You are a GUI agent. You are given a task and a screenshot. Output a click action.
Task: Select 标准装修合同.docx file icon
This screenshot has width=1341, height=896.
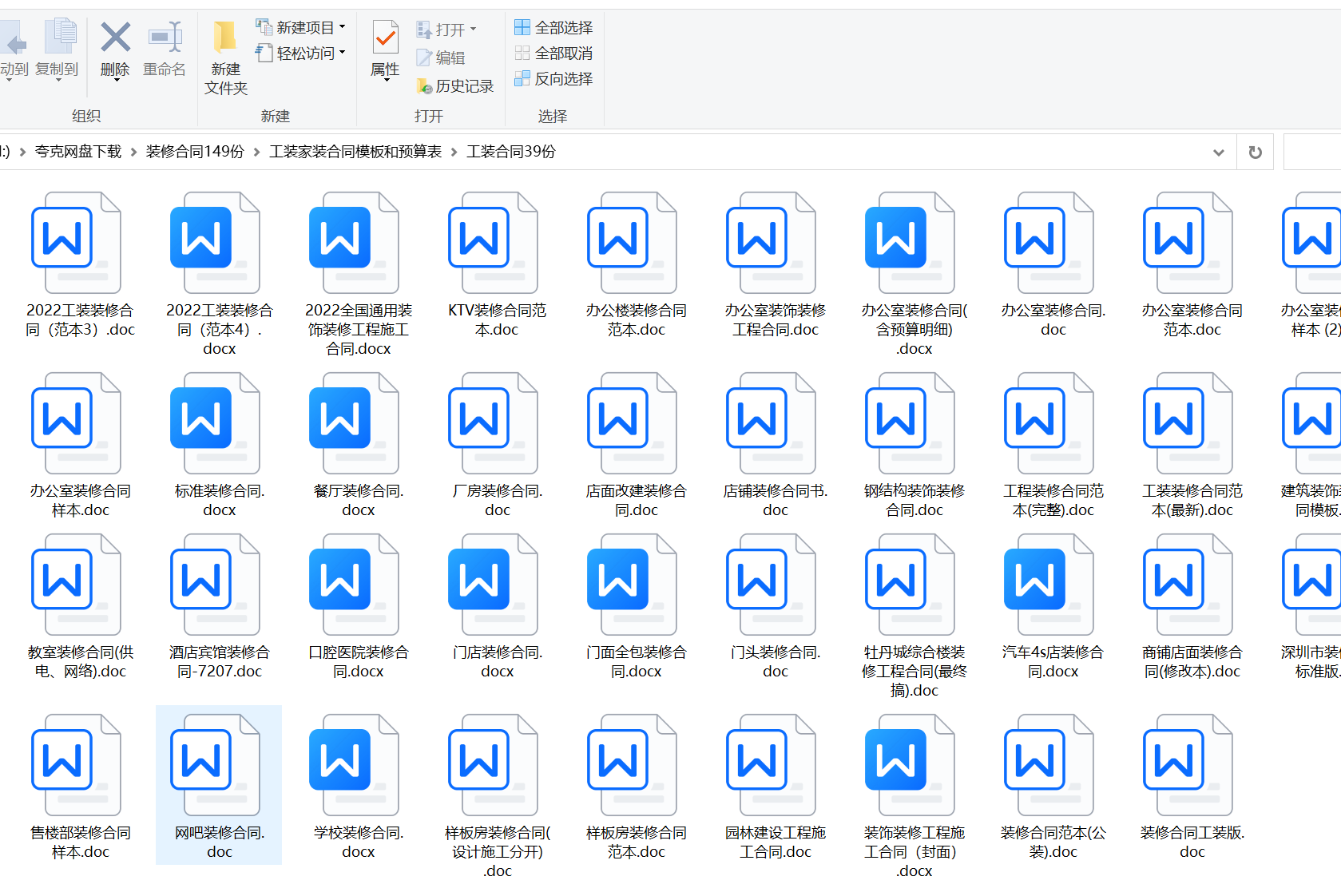215,423
